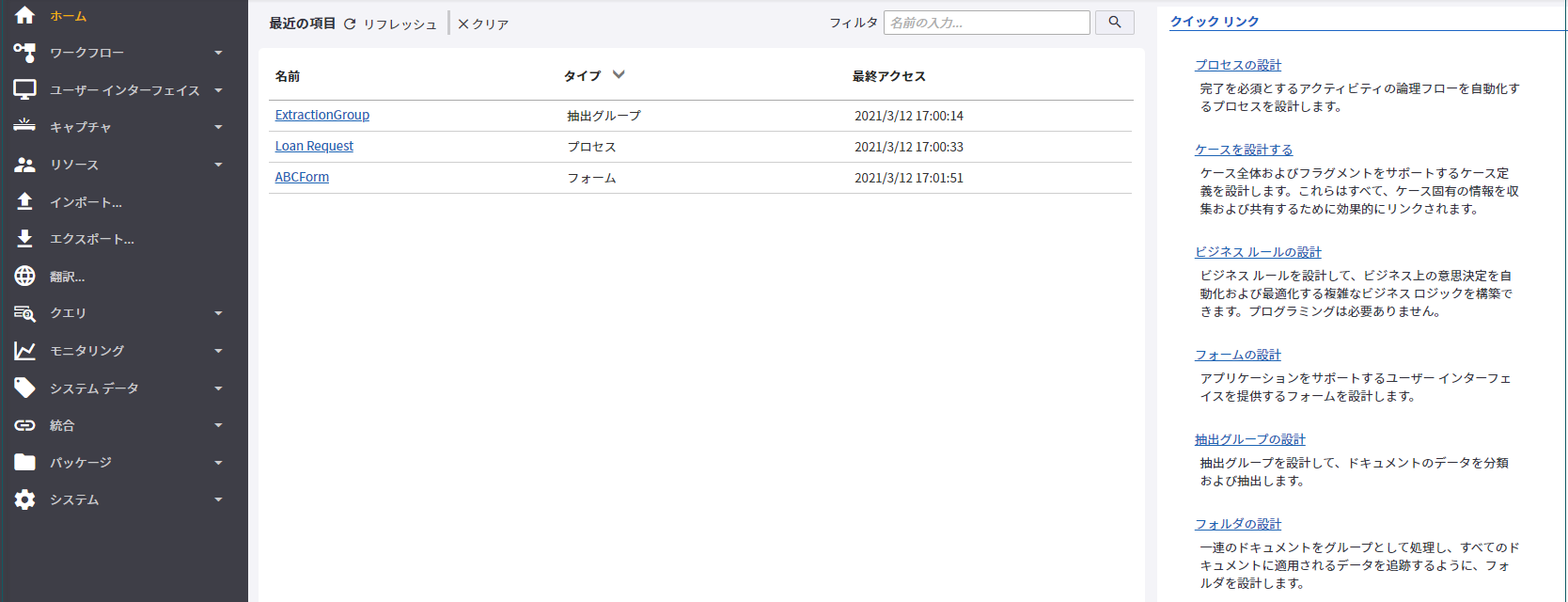This screenshot has height=602, width=1568.
Task: Click the プロセス type cell
Action: pos(592,147)
